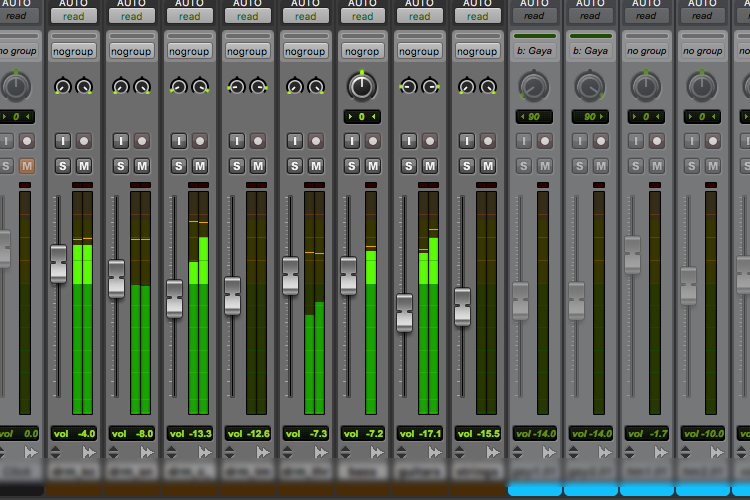The height and width of the screenshot is (500, 750).
Task: Enable input monitoring on vol -12.6 channel
Action: pyautogui.click(x=236, y=141)
